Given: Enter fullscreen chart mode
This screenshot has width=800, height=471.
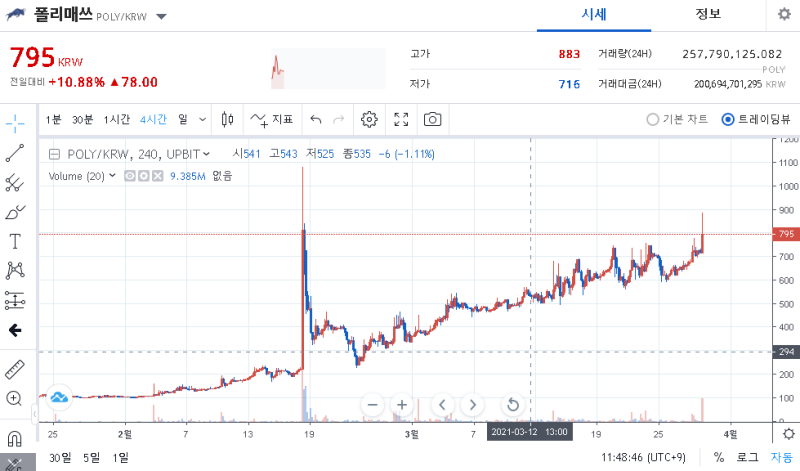Looking at the screenshot, I should [402, 119].
